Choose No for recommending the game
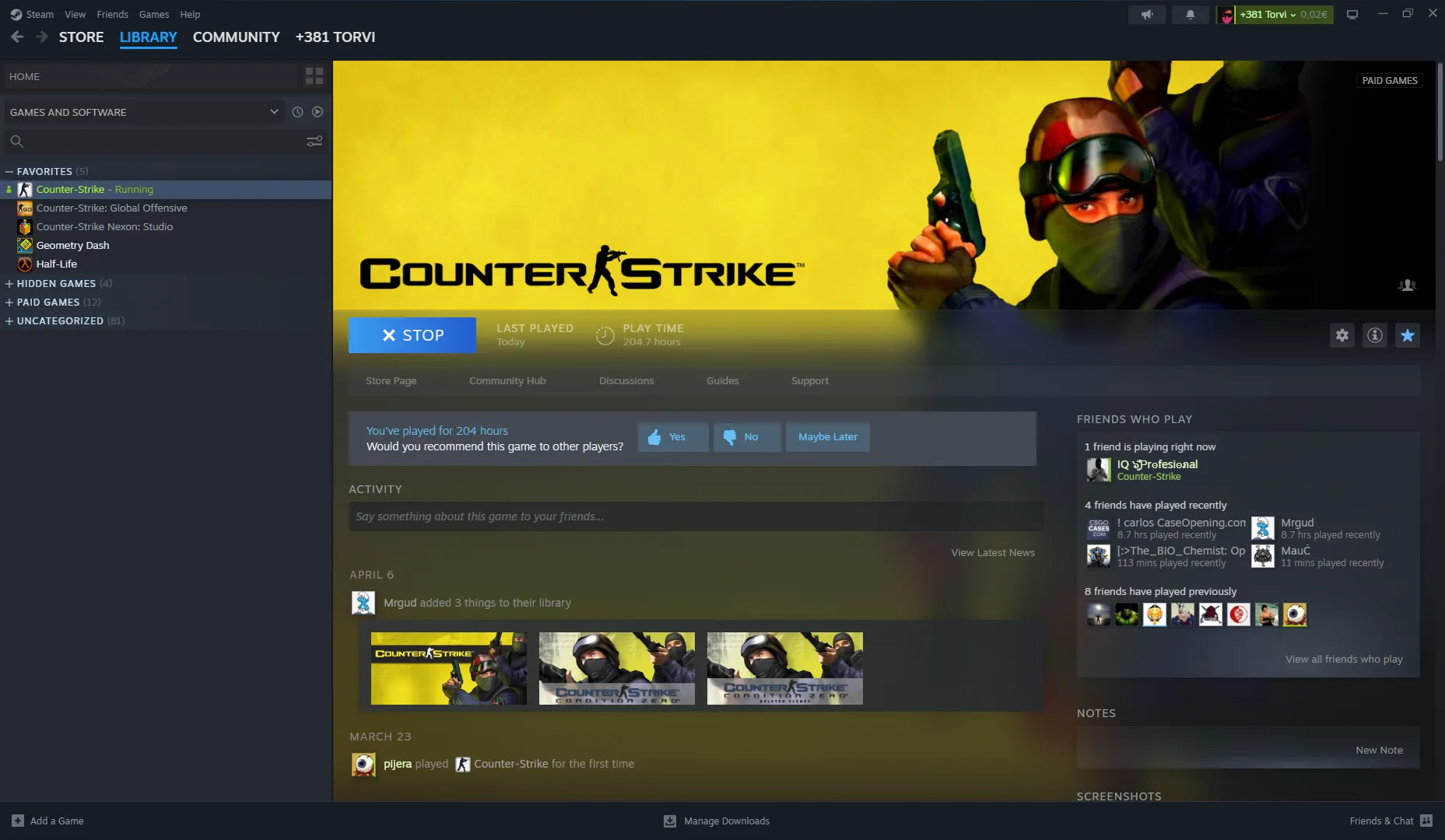The height and width of the screenshot is (840, 1445). (746, 437)
